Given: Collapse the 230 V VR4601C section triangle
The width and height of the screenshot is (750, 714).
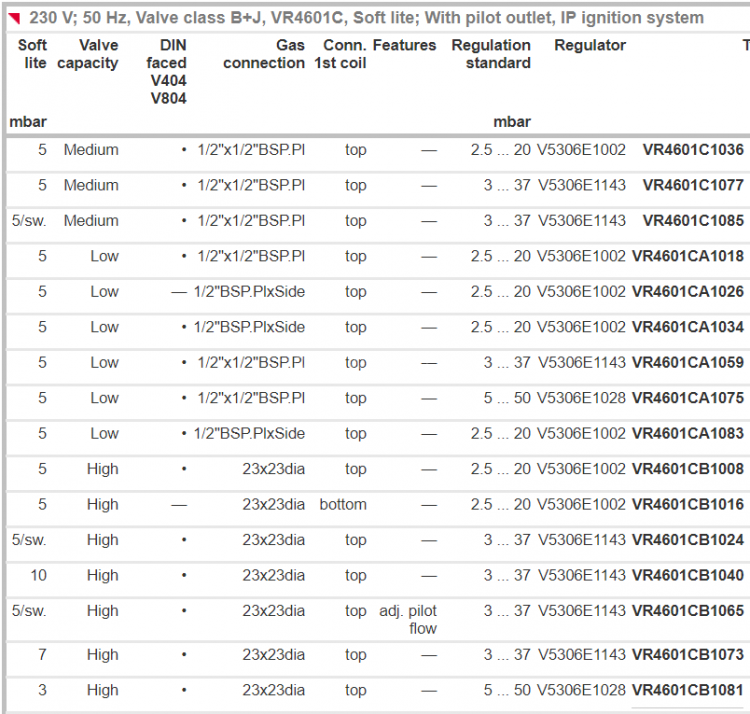Looking at the screenshot, I should pos(15,18).
